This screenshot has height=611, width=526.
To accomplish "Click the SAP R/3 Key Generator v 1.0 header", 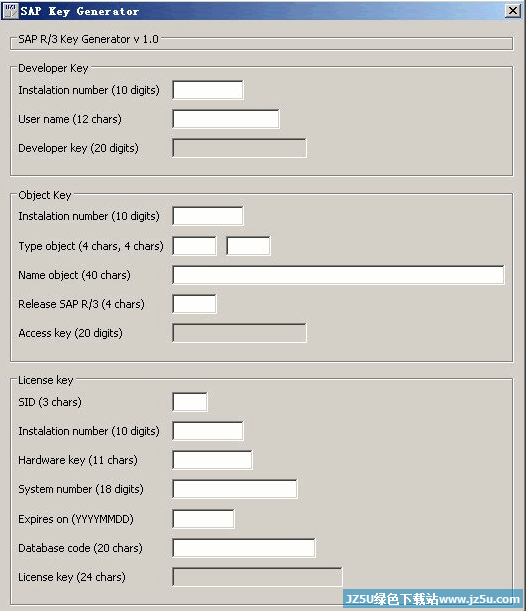I will [x=88, y=39].
